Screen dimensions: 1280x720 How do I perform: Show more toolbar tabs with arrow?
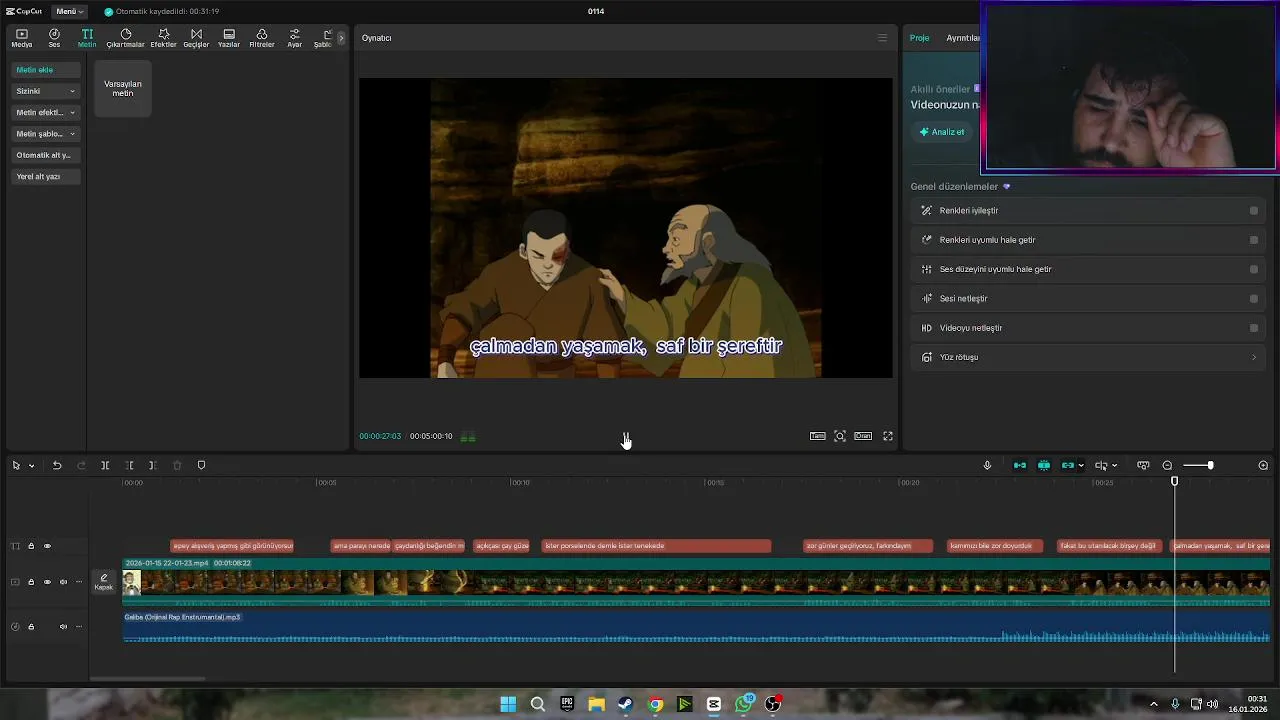[341, 38]
